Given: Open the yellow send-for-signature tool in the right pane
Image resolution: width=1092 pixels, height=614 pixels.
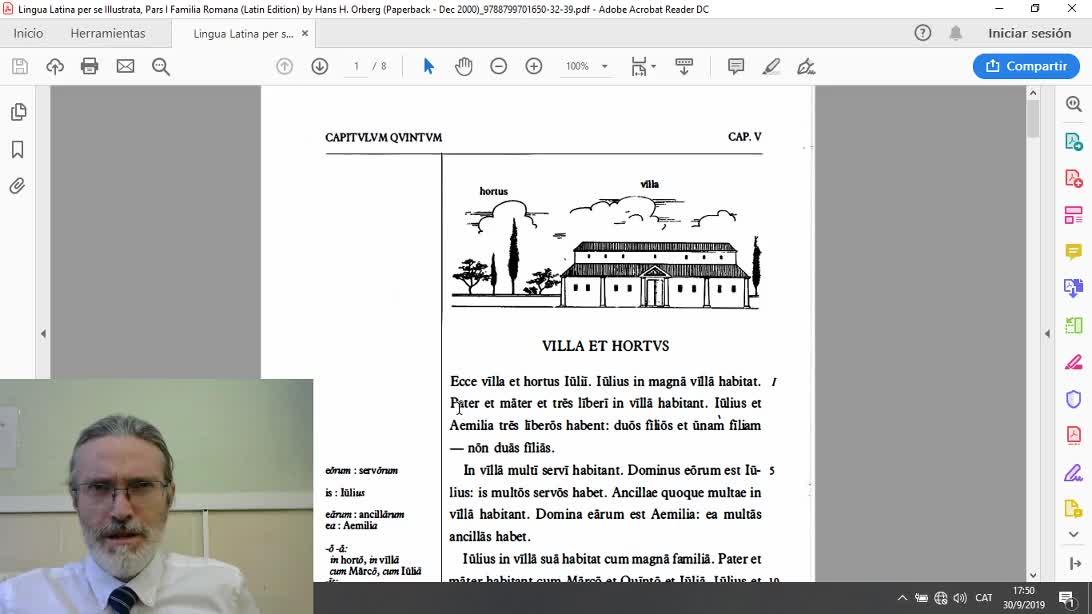Looking at the screenshot, I should click(1073, 509).
